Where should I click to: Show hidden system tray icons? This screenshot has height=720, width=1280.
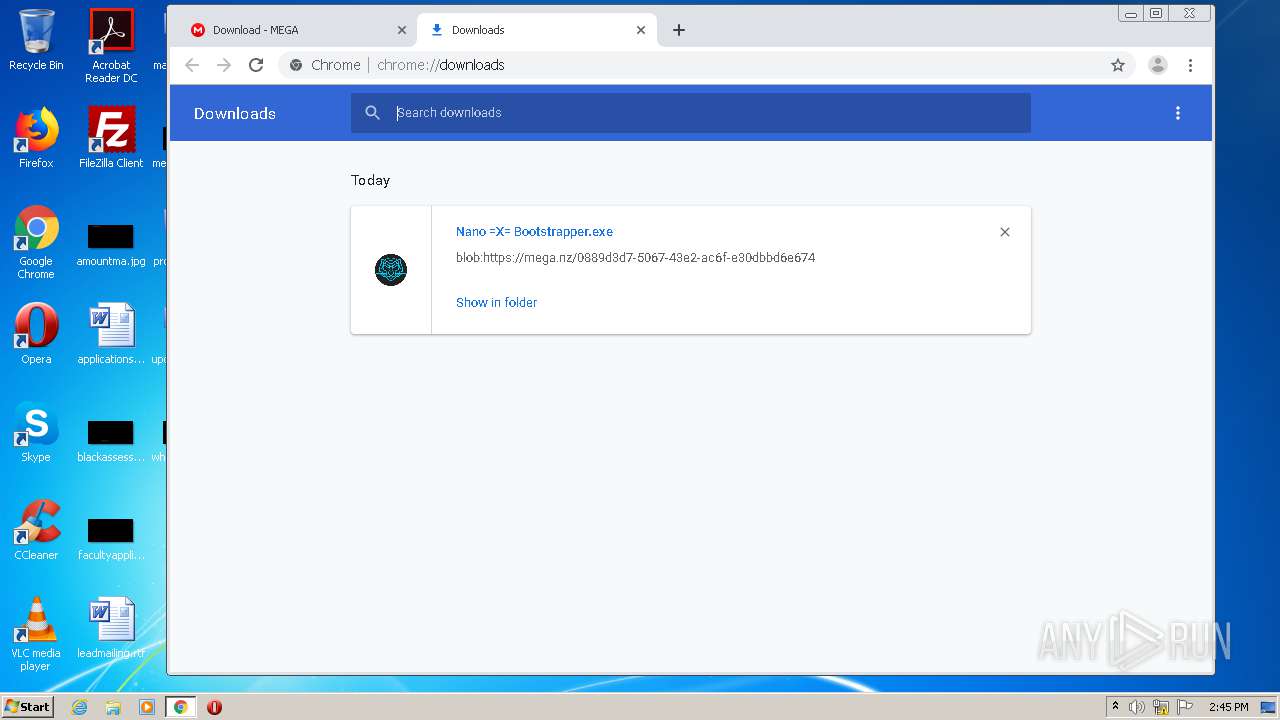click(x=1116, y=707)
